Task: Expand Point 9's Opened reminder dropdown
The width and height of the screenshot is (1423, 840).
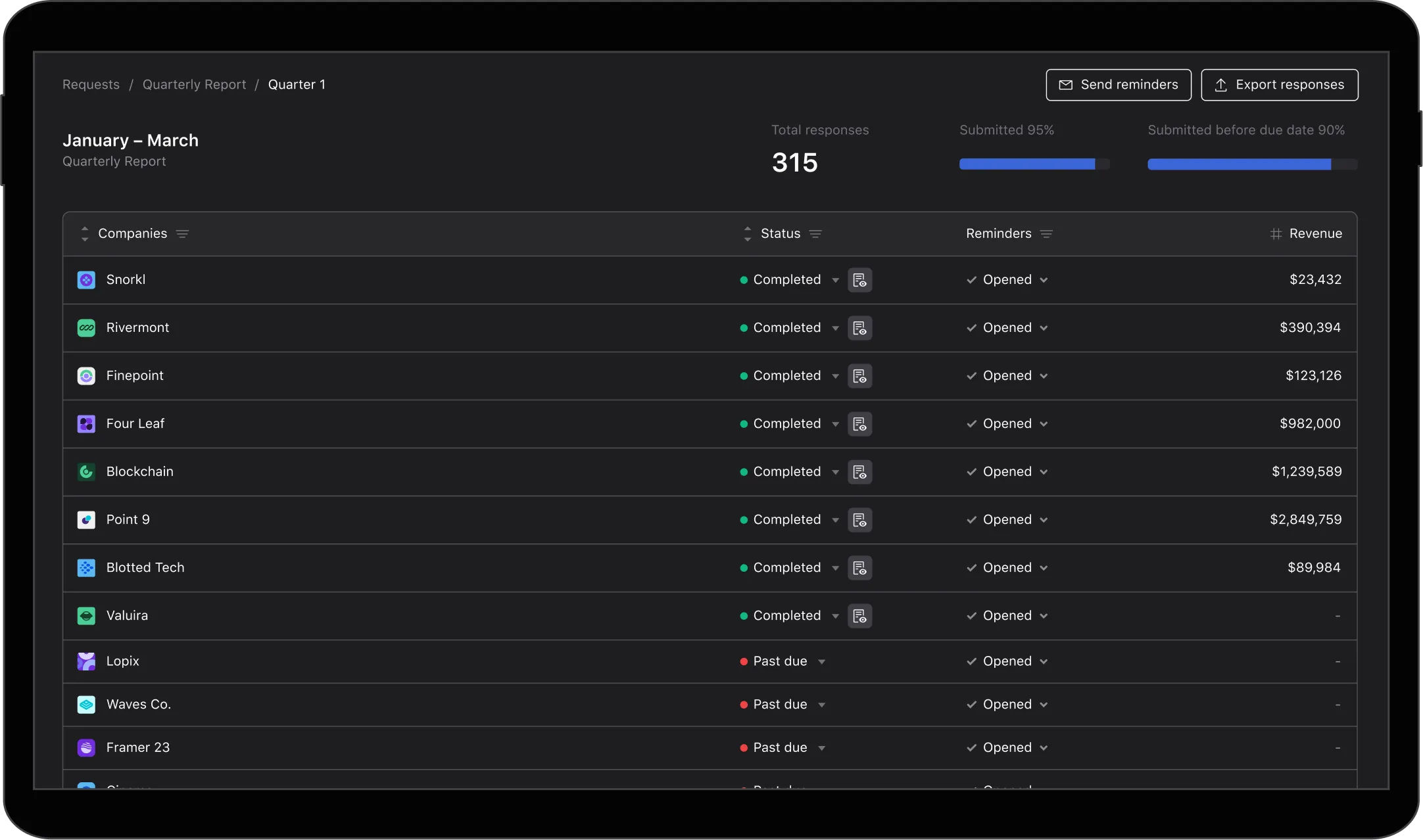Action: coord(1044,520)
